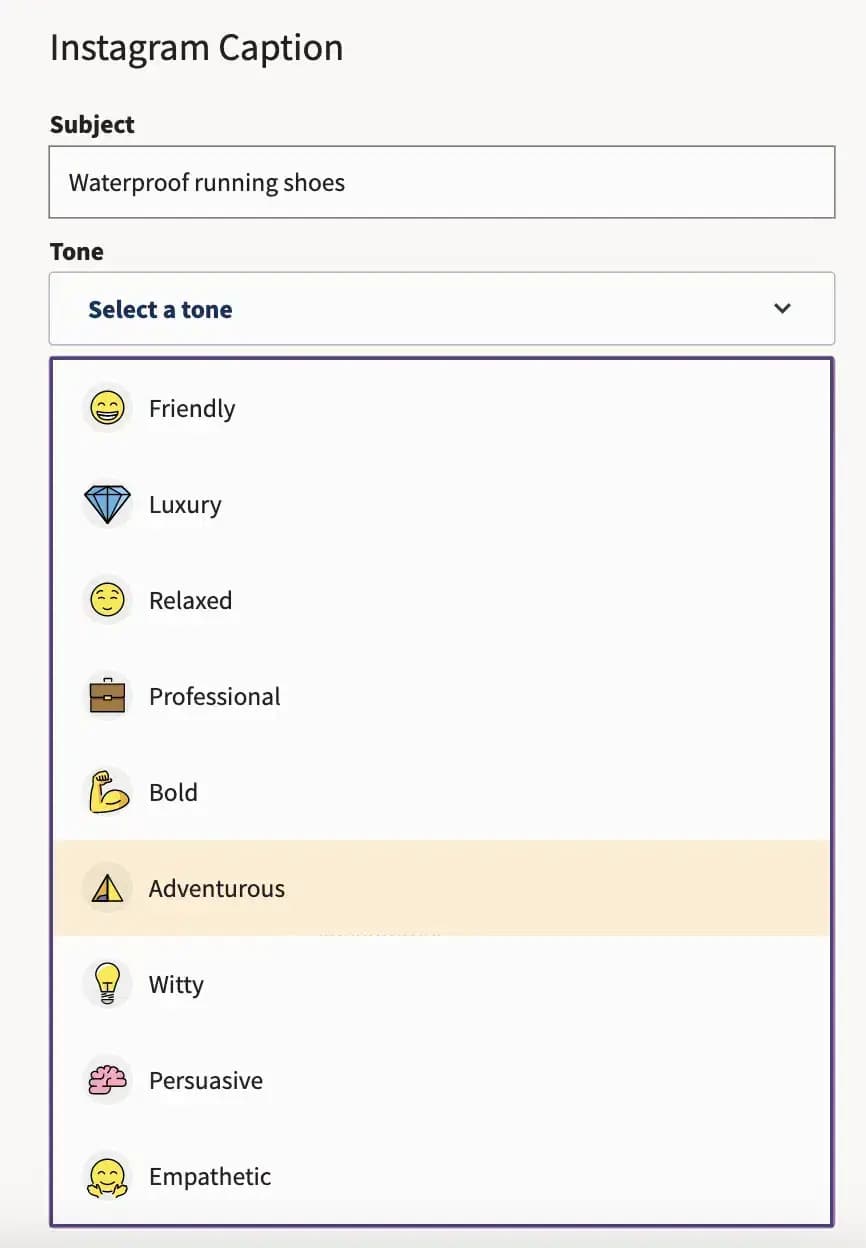Choose the Friendly tone option
The image size is (866, 1248).
(x=192, y=409)
